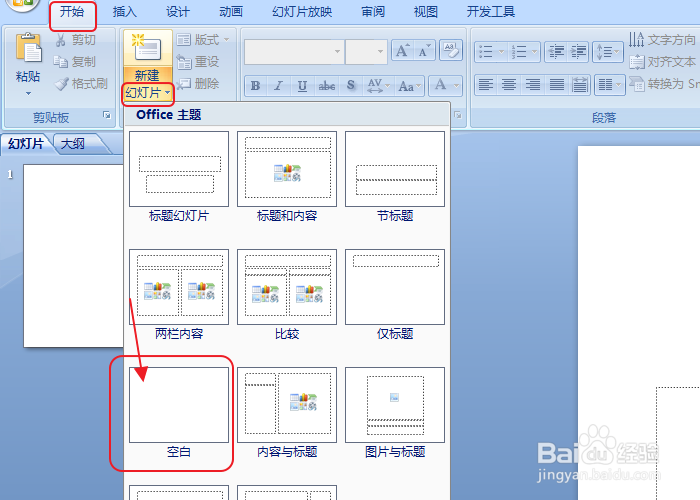Open the font color dropdown arrow
The width and height of the screenshot is (700, 500).
click(456, 85)
